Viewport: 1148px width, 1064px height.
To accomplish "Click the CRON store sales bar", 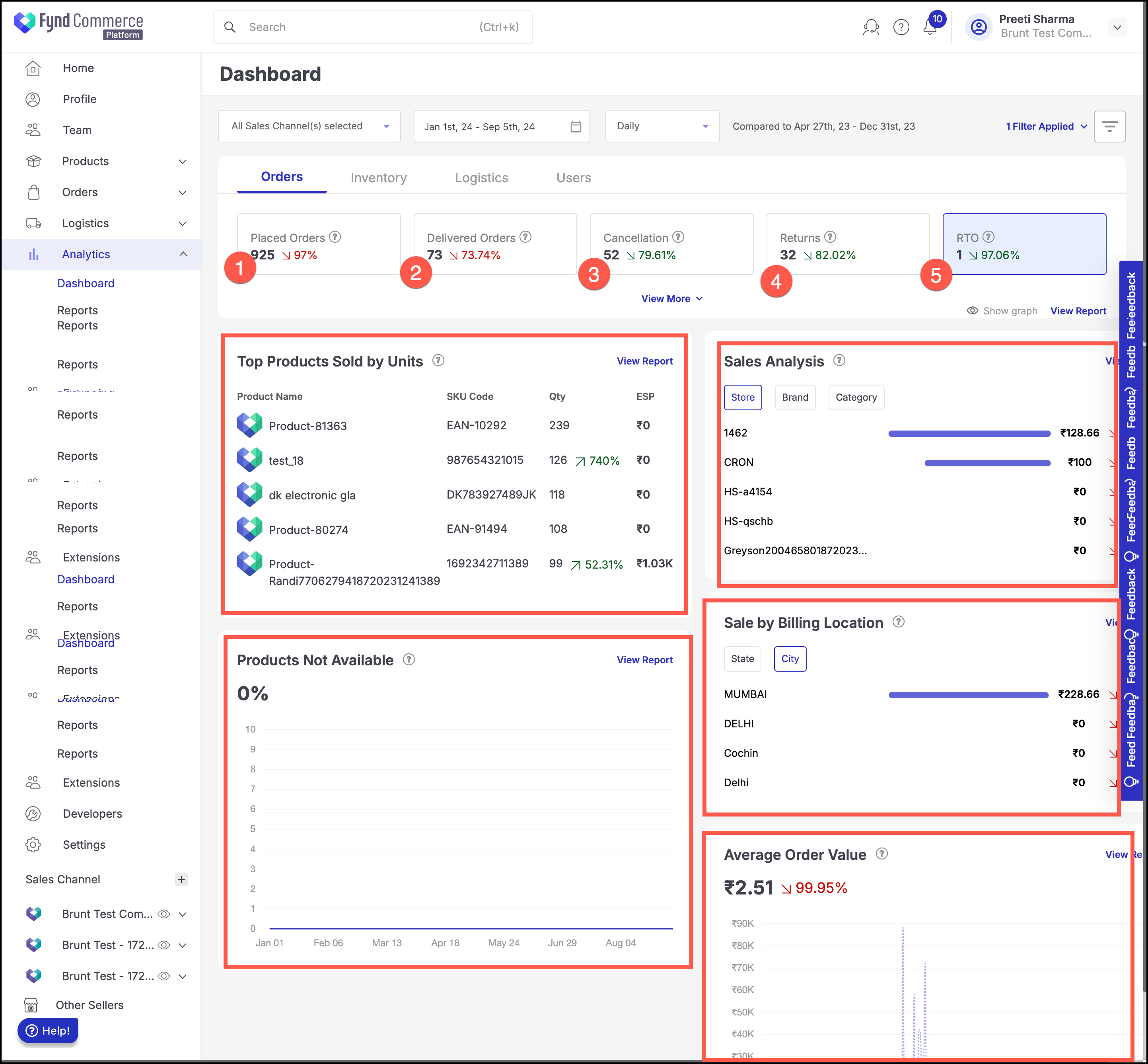I will coord(987,463).
